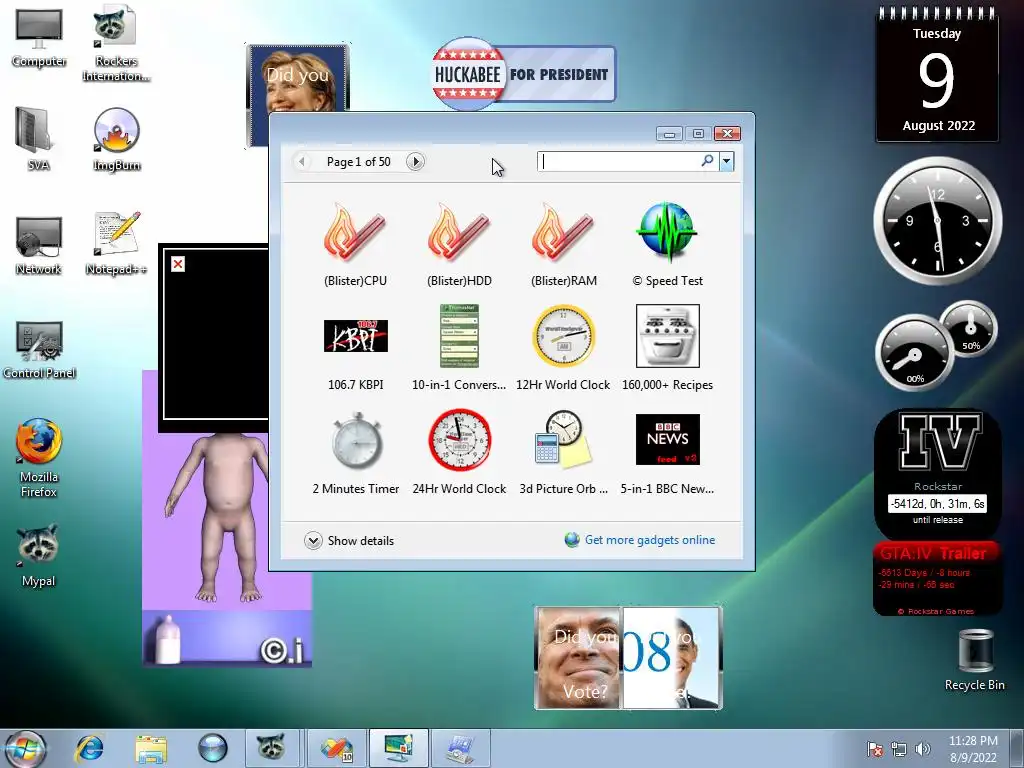The height and width of the screenshot is (768, 1024).
Task: Click the calendar gadget showing Tuesday 9
Action: pyautogui.click(x=937, y=74)
